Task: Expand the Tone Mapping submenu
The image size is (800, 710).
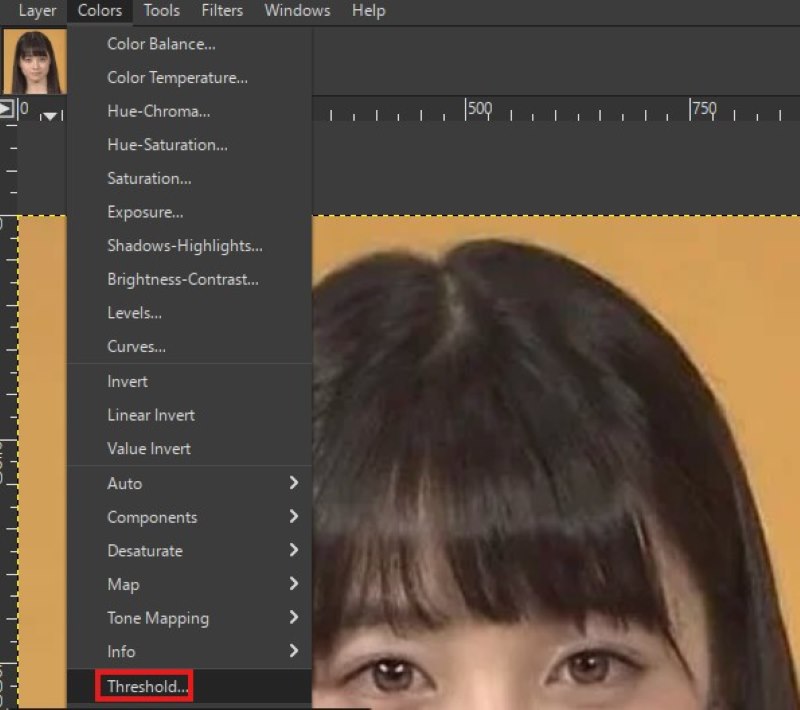Action: (x=190, y=619)
